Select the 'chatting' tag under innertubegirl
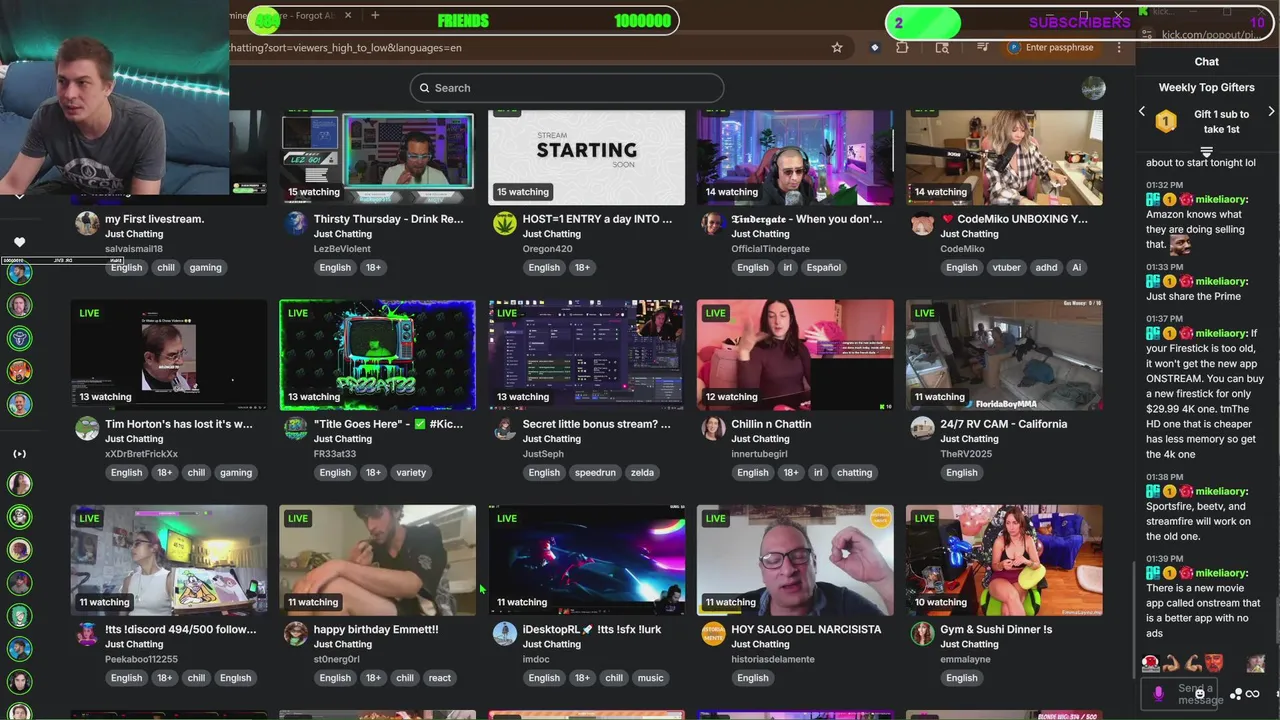The width and height of the screenshot is (1280, 720). pyautogui.click(x=855, y=472)
